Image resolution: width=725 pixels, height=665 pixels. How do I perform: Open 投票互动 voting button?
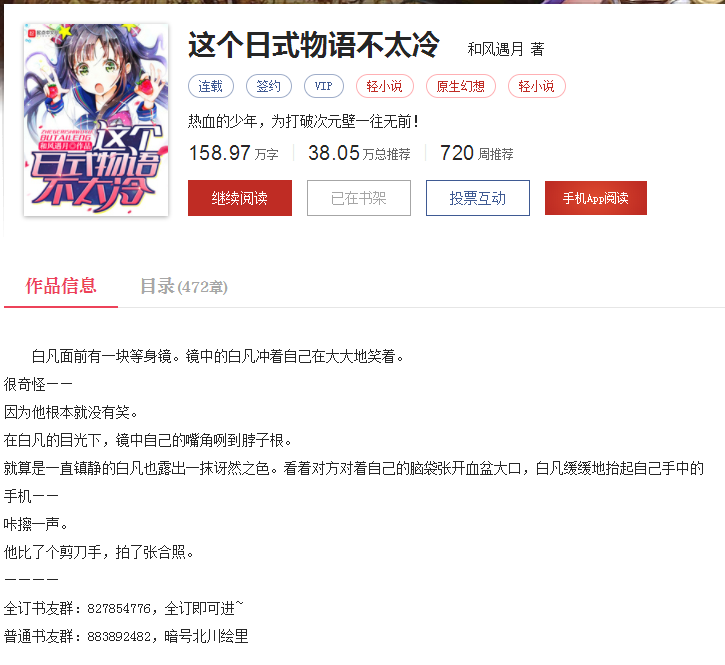tap(478, 198)
